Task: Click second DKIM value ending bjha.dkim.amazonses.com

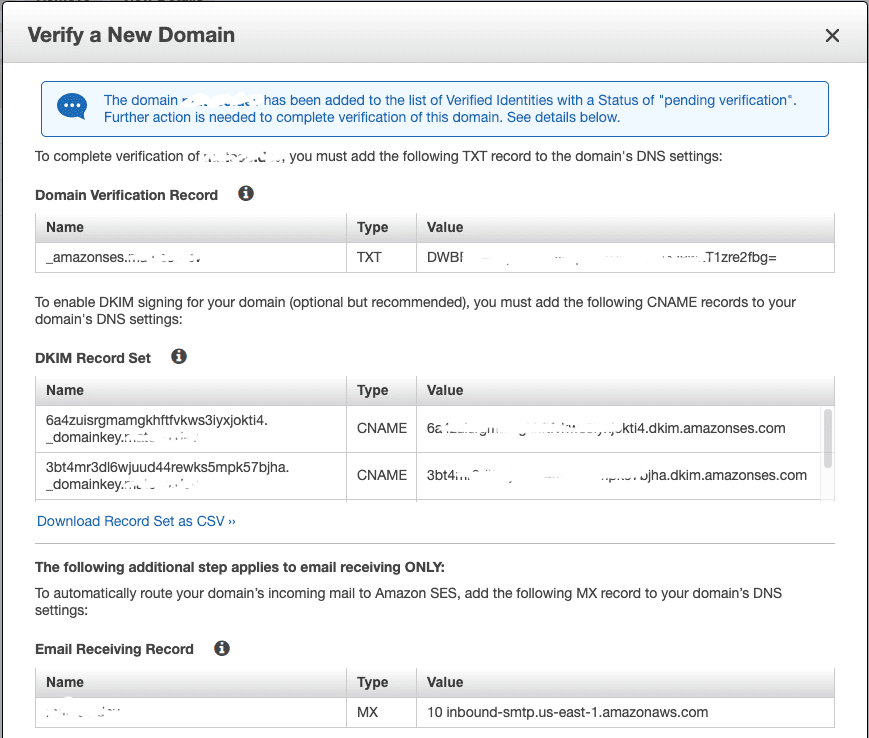Action: click(616, 475)
